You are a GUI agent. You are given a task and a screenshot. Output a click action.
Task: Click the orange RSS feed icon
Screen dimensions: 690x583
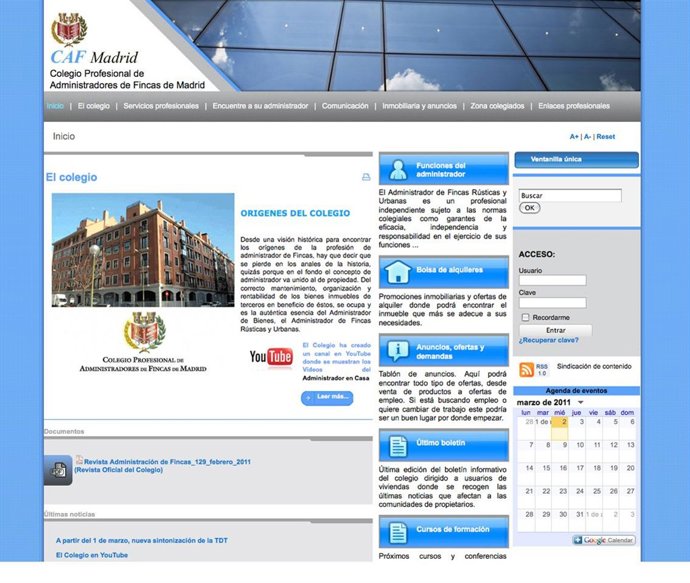(526, 370)
